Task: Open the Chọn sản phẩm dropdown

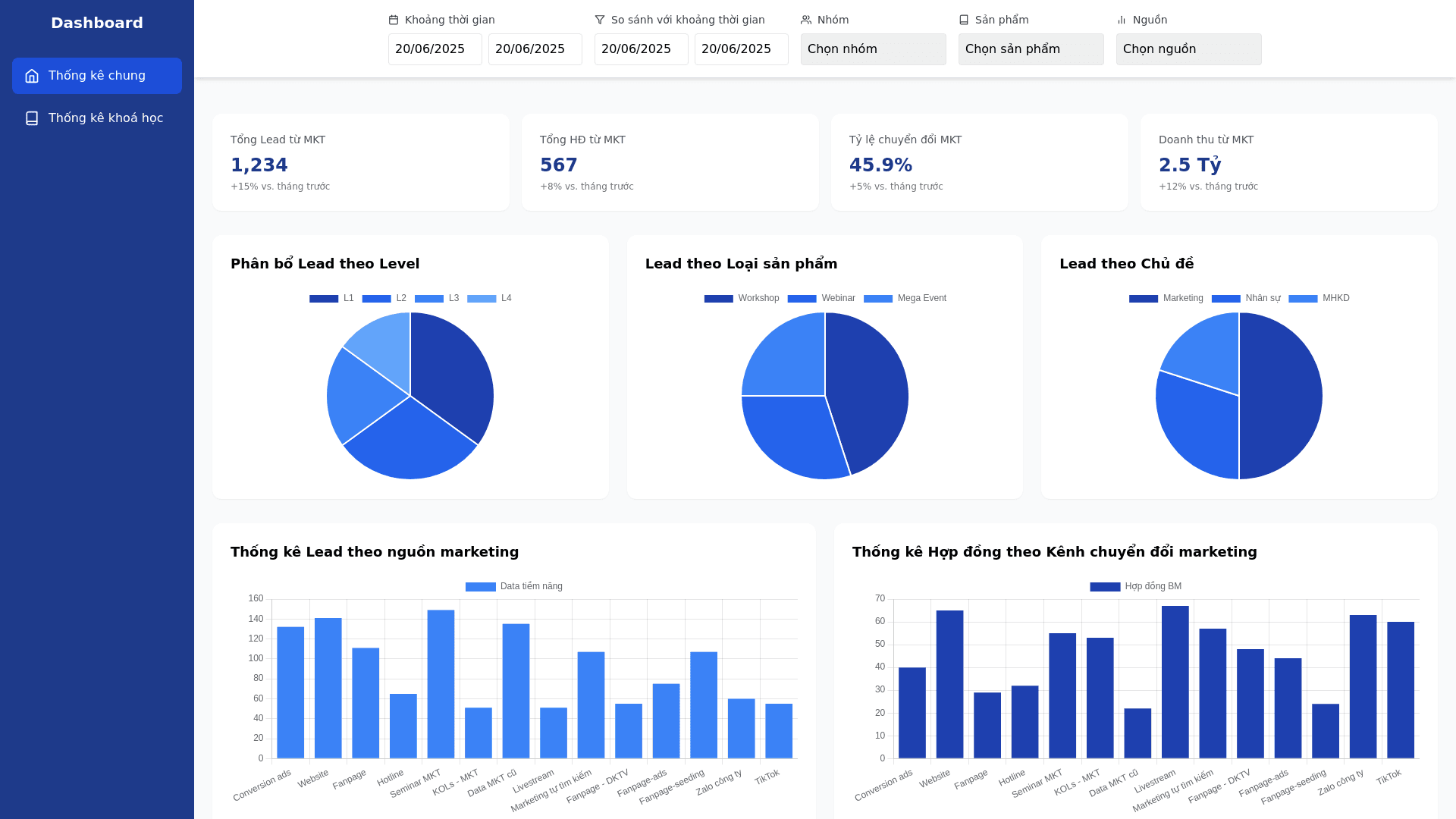Action: coord(1031,49)
